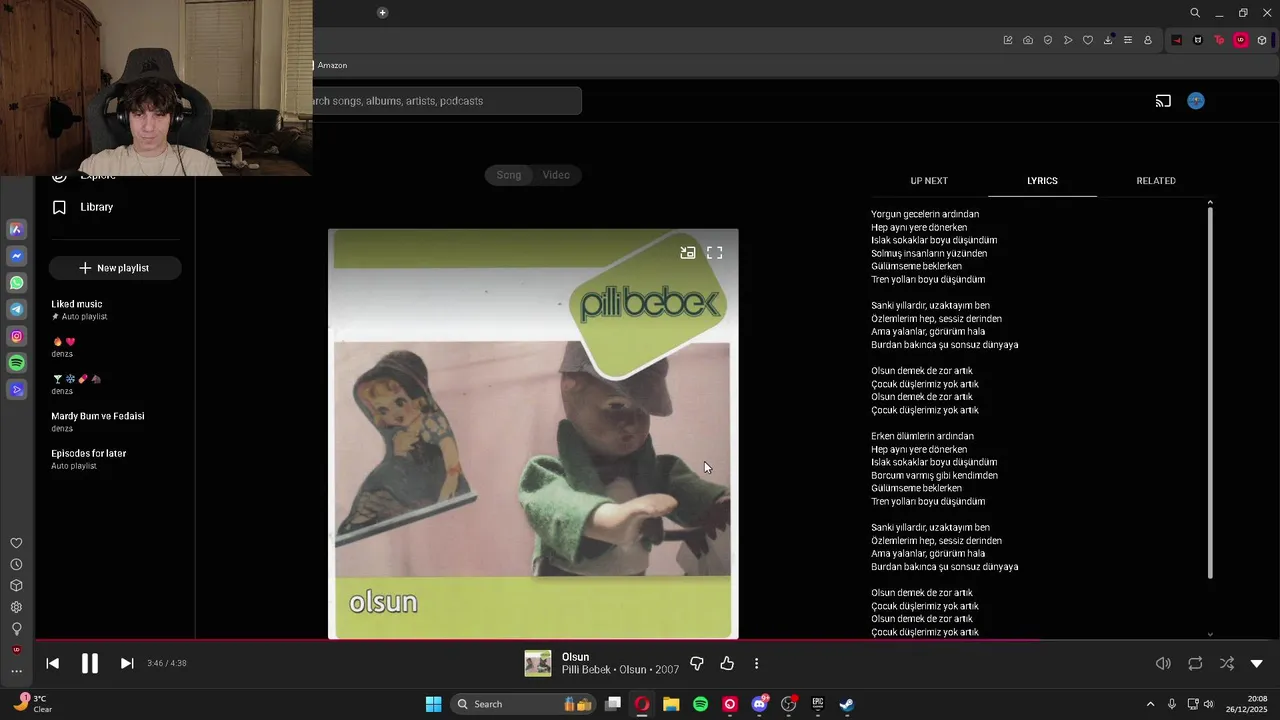Image resolution: width=1280 pixels, height=720 pixels.
Task: Open Easy Setup sliders icon
Action: [x=1128, y=40]
